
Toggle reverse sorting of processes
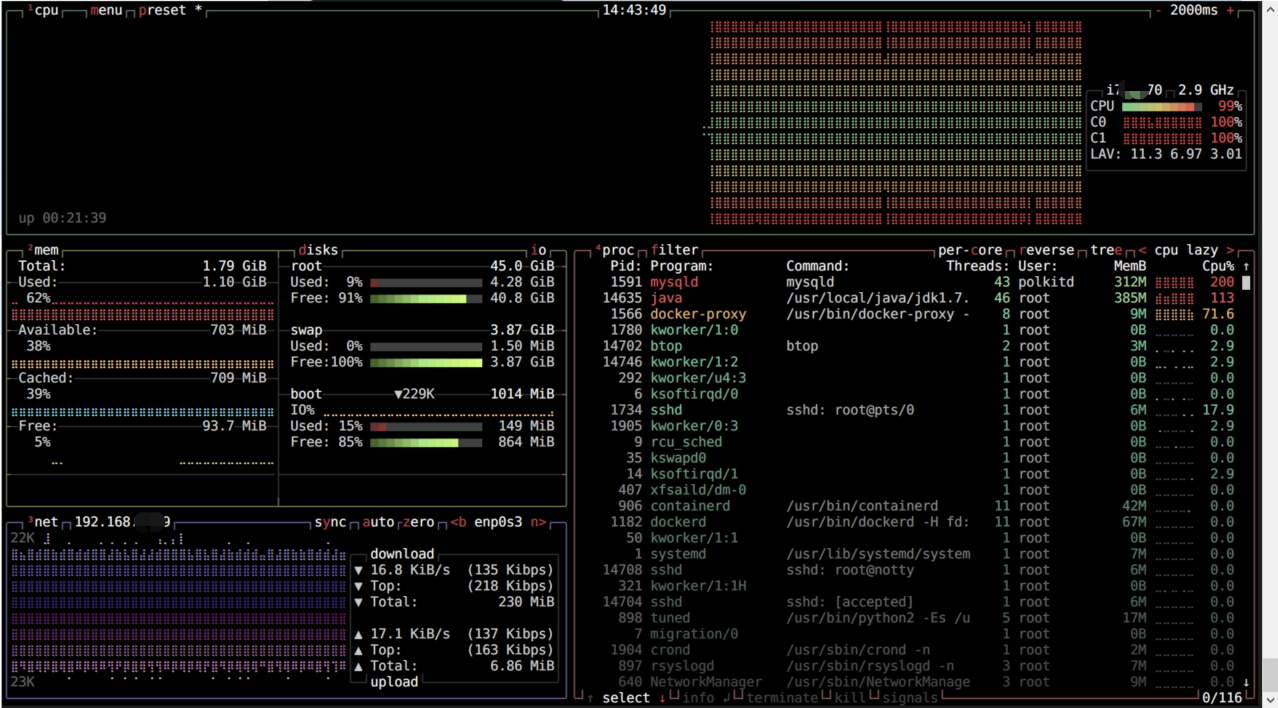1046,250
